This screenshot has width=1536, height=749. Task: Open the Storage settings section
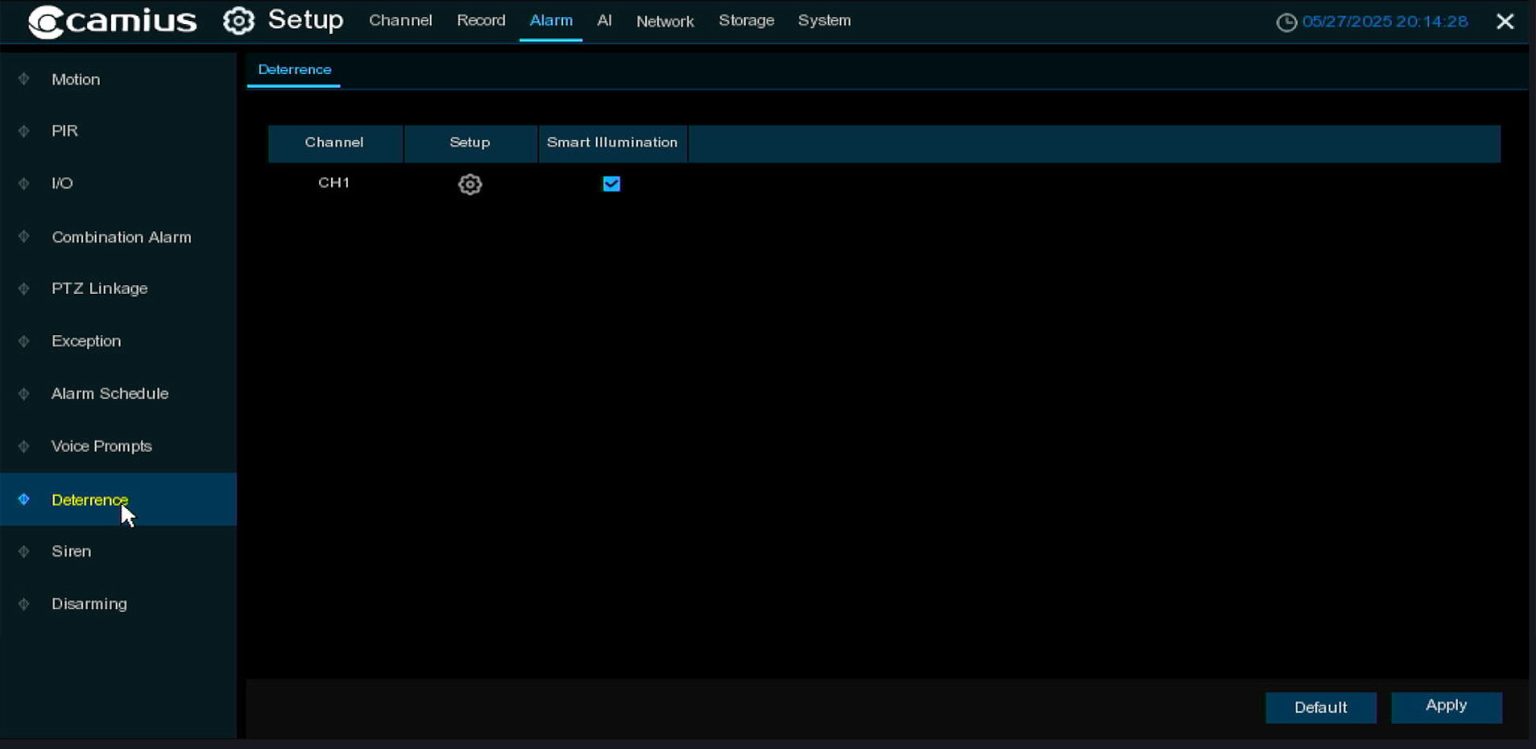pos(746,20)
